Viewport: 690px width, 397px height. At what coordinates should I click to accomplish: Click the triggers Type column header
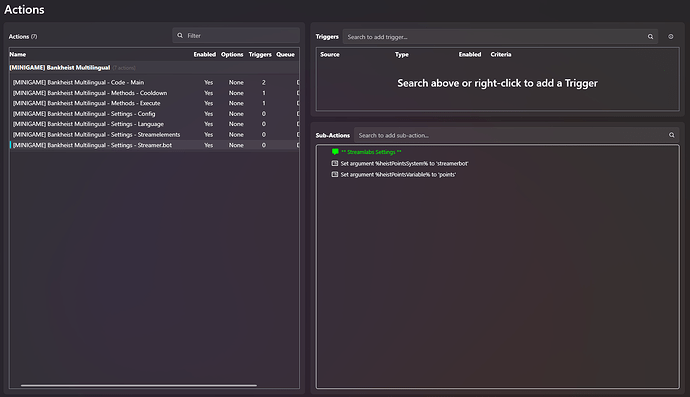[402, 55]
